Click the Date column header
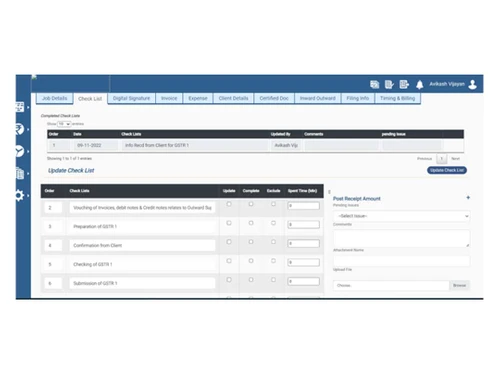This screenshot has height=375, width=500. click(x=77, y=134)
